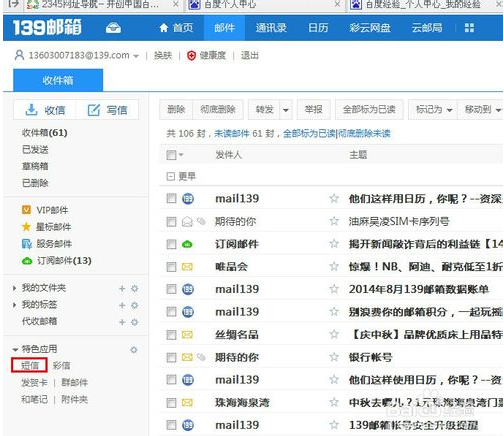The width and height of the screenshot is (504, 436).
Task: Click the star icon for the 油麻吴凌SIM卡序列号 email
Action: coord(334,221)
